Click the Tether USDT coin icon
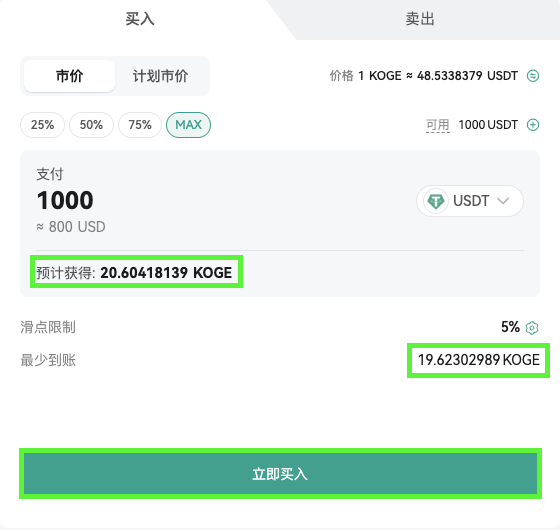 point(436,201)
